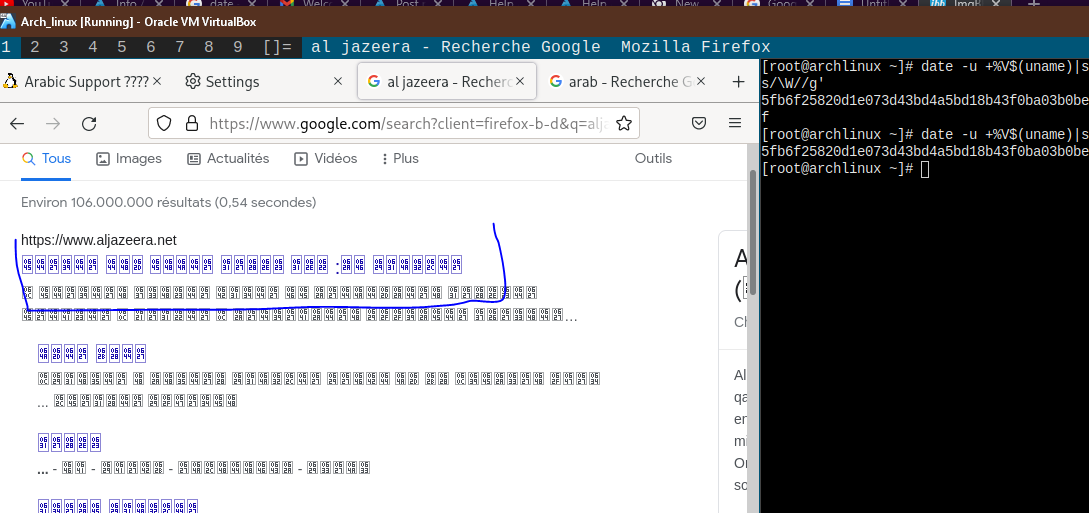Open the Vidéos results filter
This screenshot has height=513, width=1089.
point(326,159)
